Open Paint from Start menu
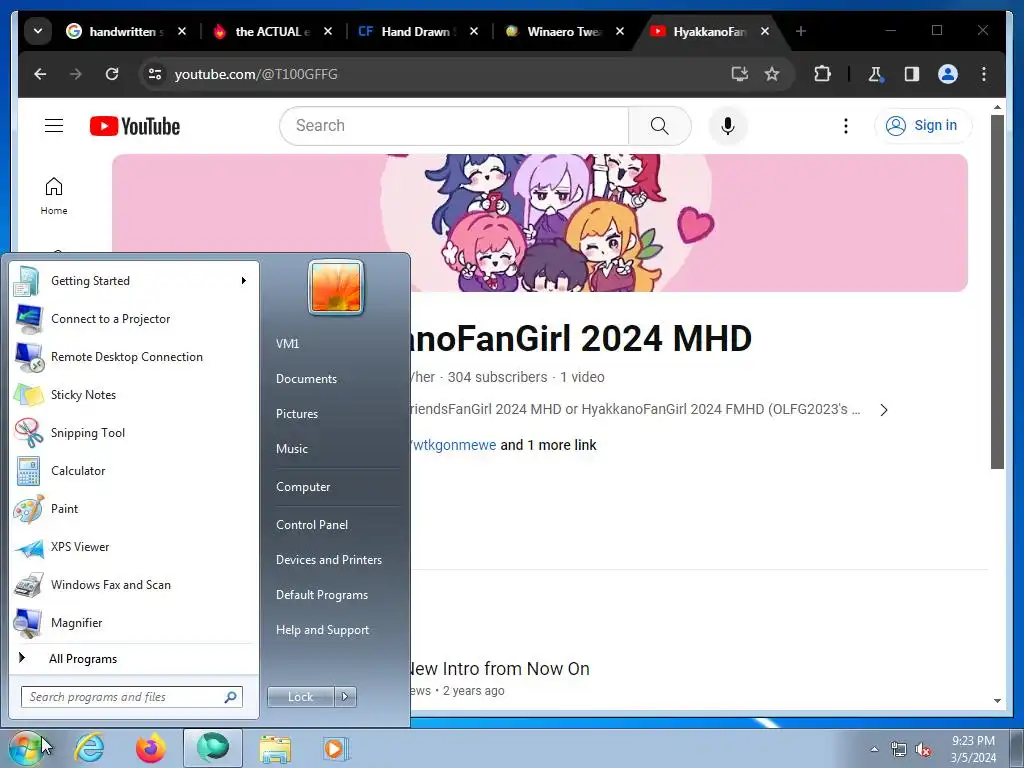Image resolution: width=1024 pixels, height=768 pixels. 133,509
